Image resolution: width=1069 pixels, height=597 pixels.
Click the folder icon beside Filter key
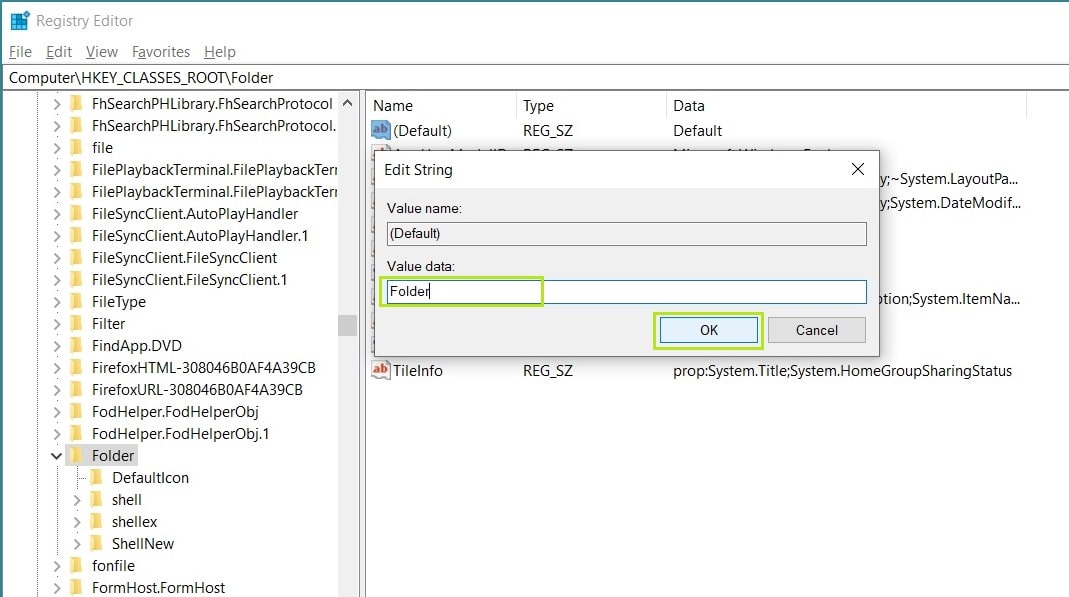click(x=77, y=324)
